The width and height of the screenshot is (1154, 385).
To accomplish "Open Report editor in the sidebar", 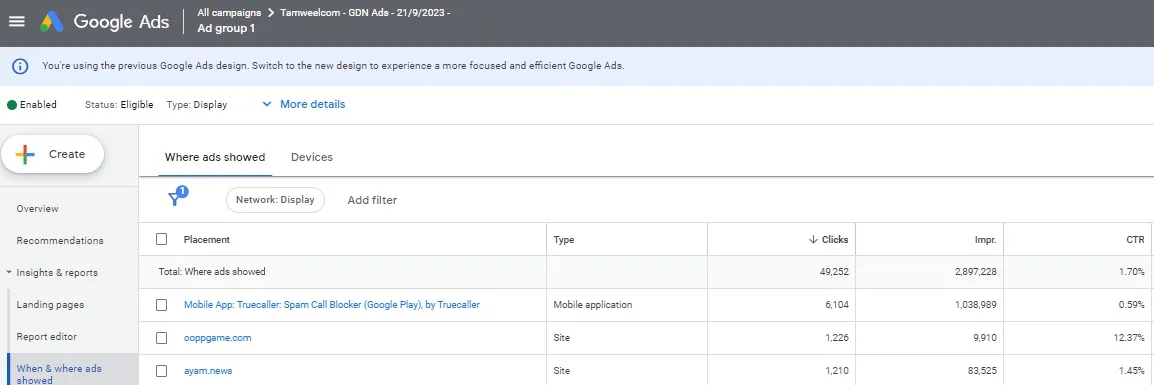I will coord(46,336).
